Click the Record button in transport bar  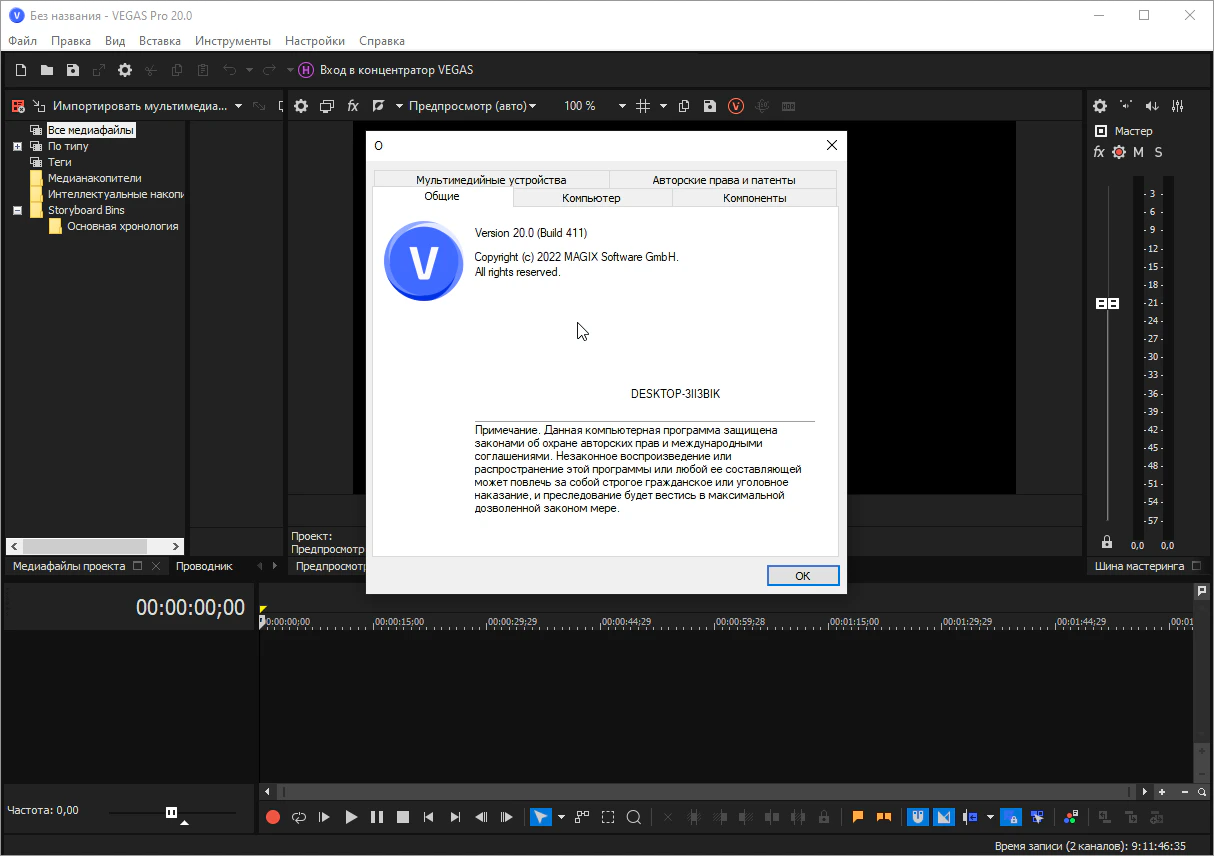pos(273,817)
